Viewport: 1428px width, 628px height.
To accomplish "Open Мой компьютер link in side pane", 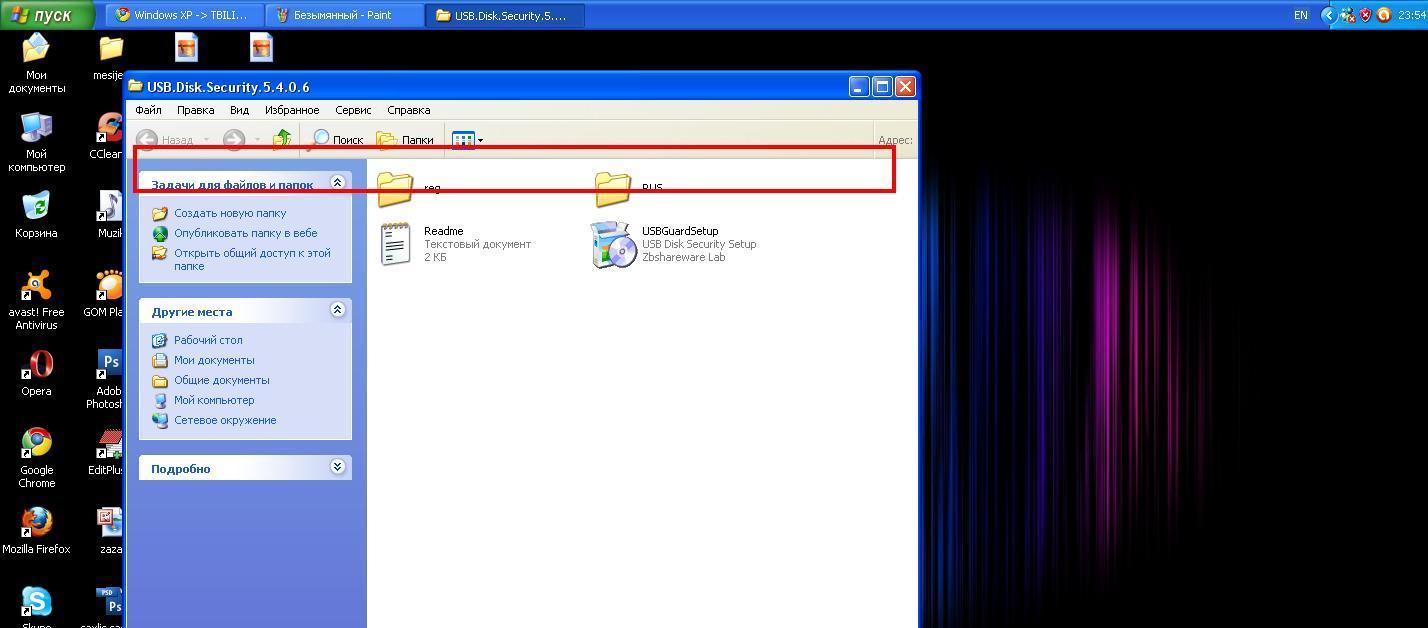I will 214,400.
